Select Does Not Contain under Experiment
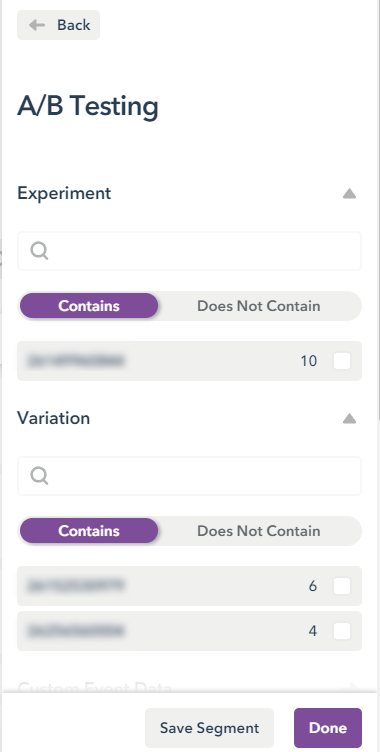 coord(259,306)
